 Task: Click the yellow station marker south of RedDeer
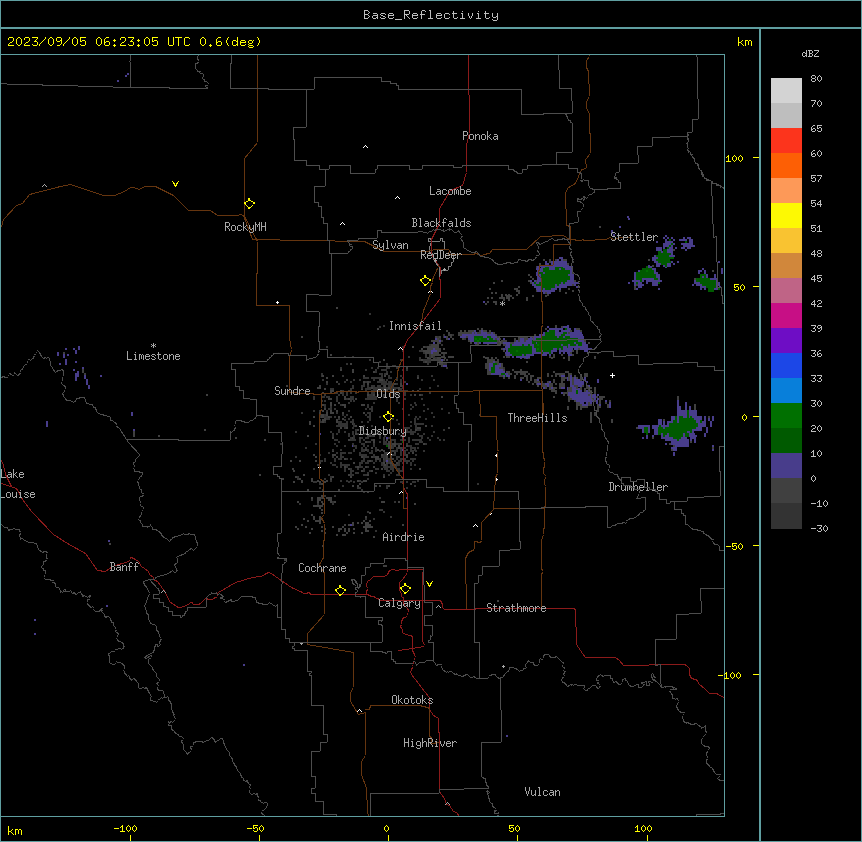coord(425,281)
